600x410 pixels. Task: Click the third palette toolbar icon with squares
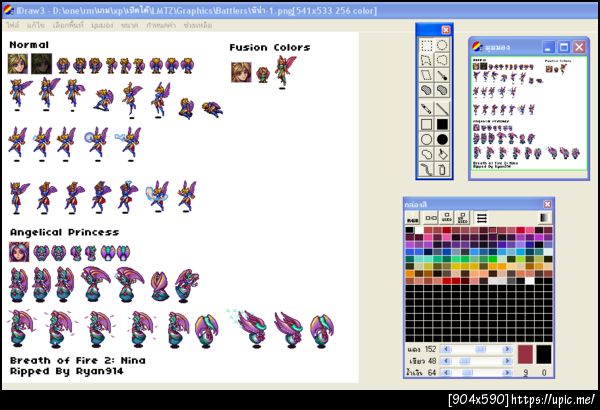(x=447, y=218)
